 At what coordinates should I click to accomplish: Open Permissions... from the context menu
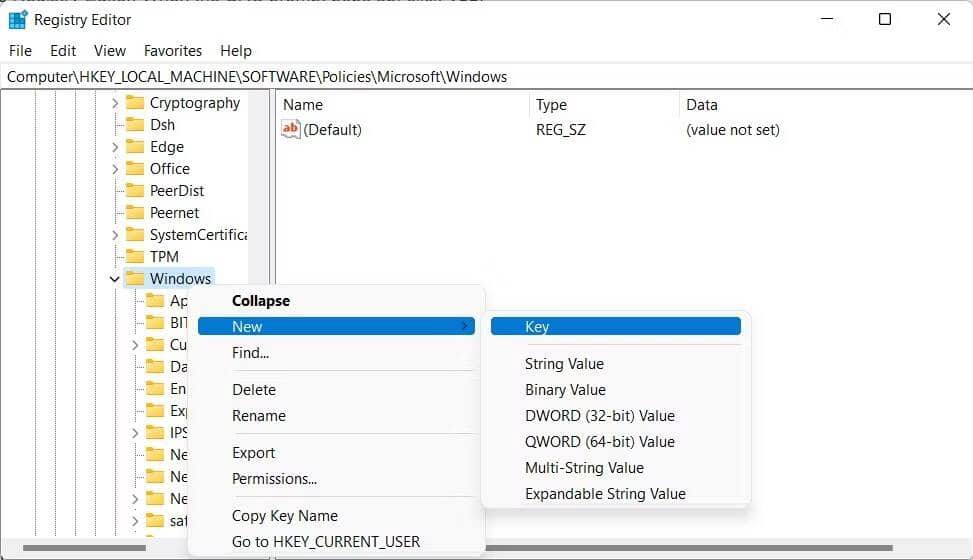tap(336, 479)
